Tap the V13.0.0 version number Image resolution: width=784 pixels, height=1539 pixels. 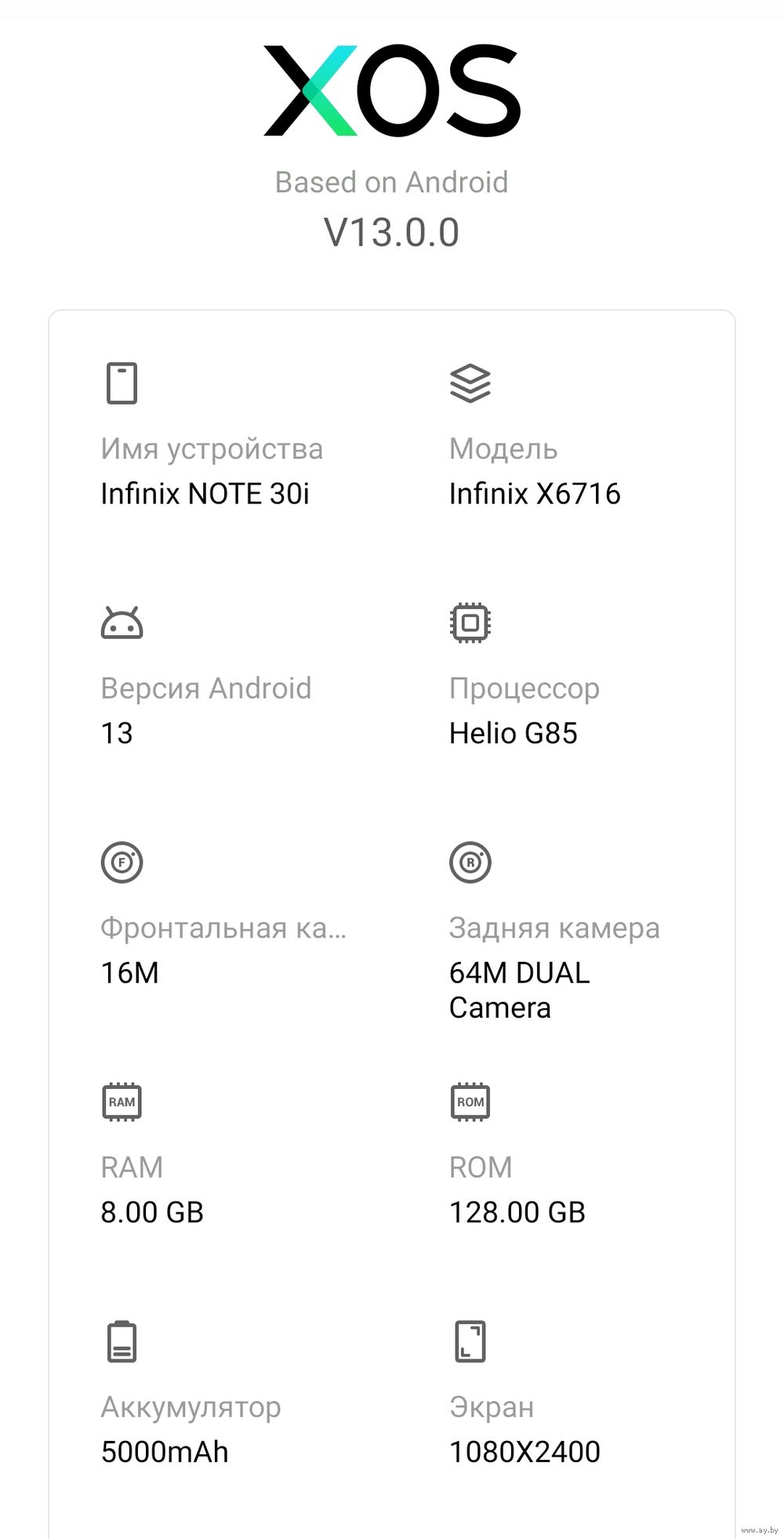tap(391, 233)
